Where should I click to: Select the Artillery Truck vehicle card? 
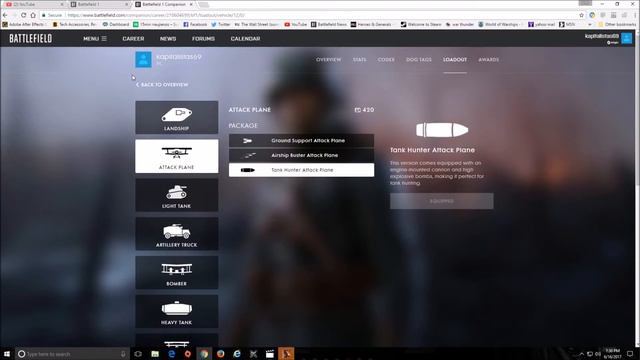177,234
